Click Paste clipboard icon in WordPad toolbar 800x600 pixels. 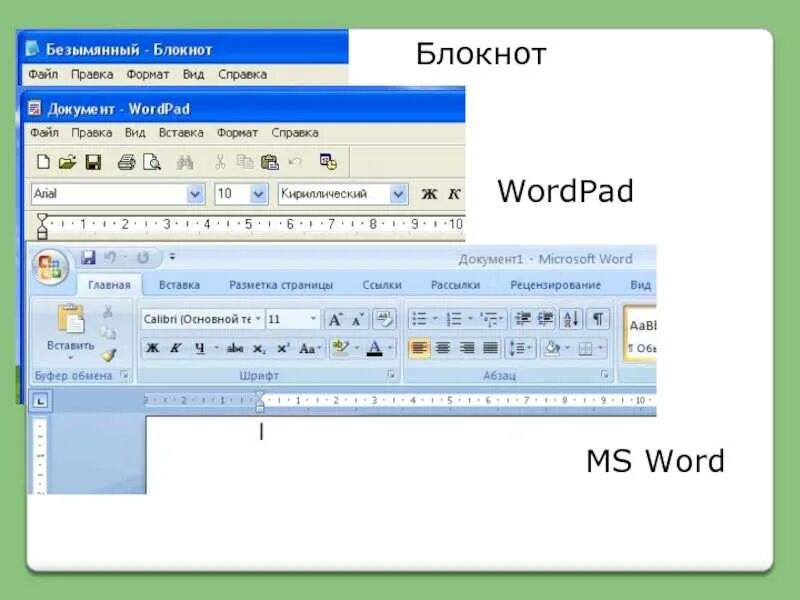point(269,162)
